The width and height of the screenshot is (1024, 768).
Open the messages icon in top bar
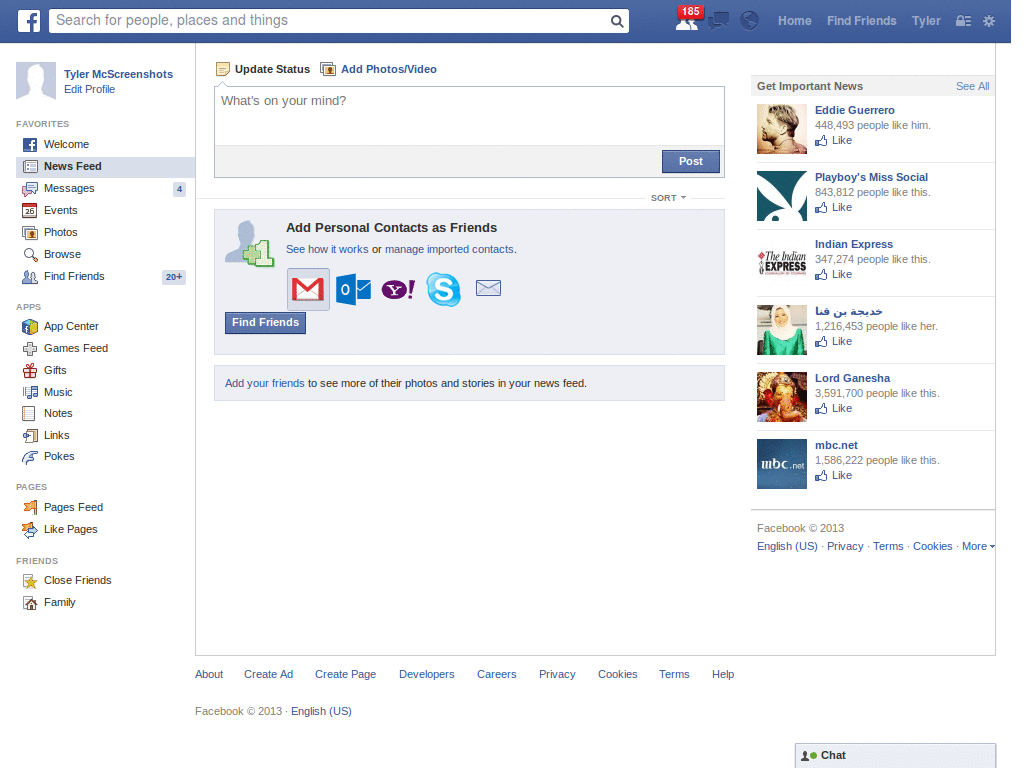pyautogui.click(x=718, y=21)
